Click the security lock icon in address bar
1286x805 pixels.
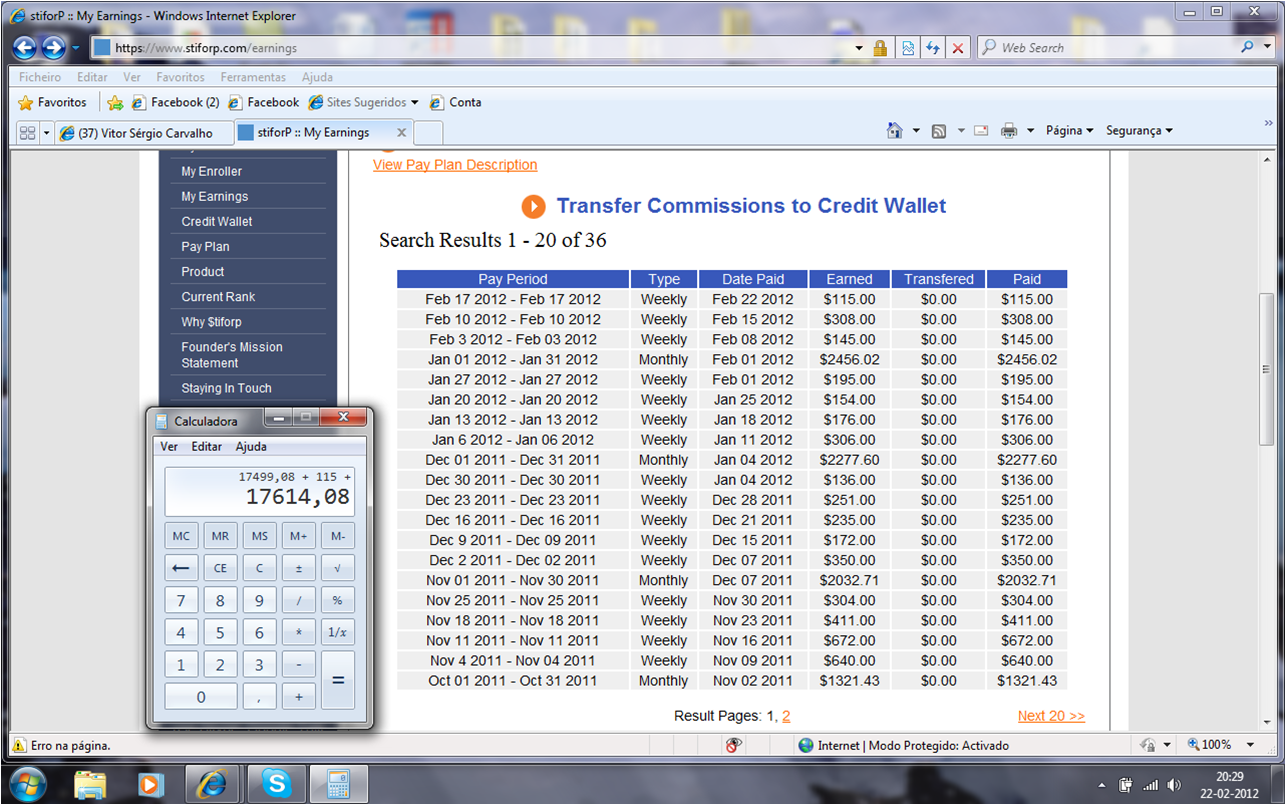pos(880,47)
